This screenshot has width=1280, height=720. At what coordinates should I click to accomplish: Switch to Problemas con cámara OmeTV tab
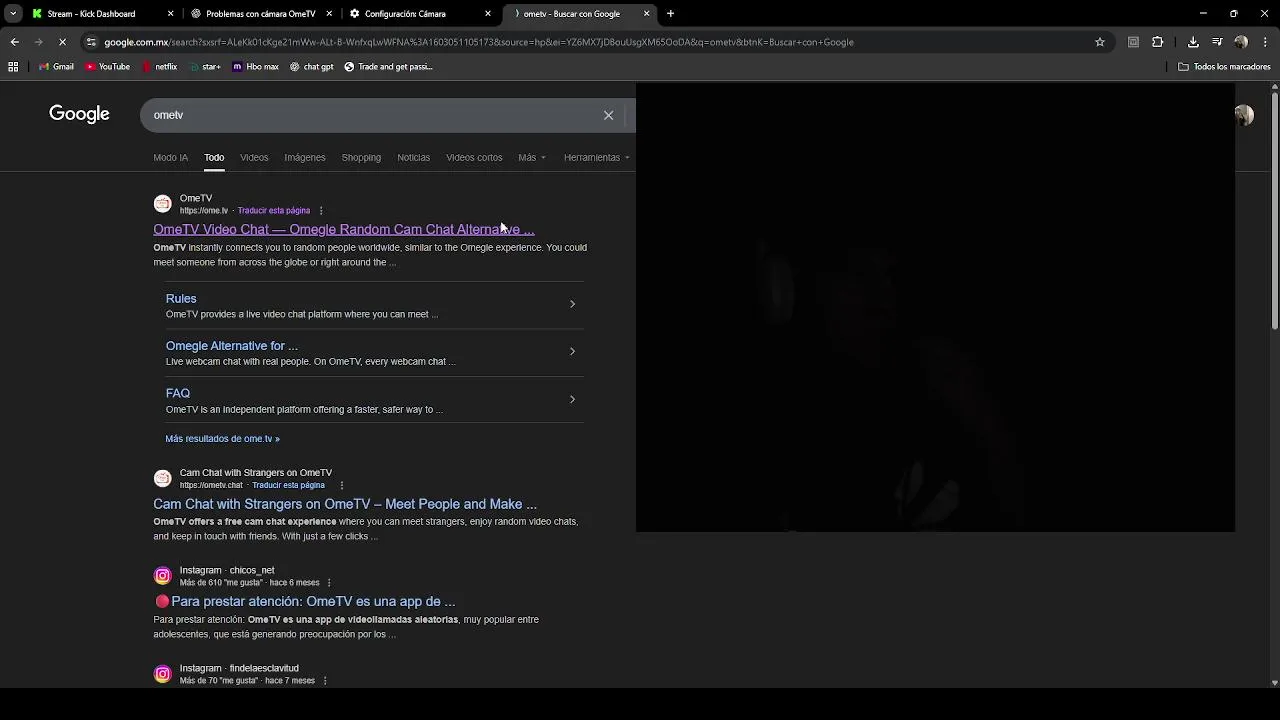(260, 14)
